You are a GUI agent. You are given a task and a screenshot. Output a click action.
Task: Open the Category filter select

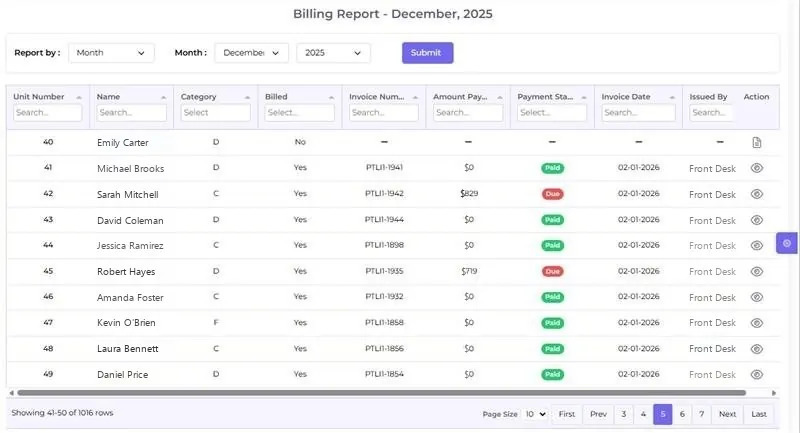pos(215,113)
